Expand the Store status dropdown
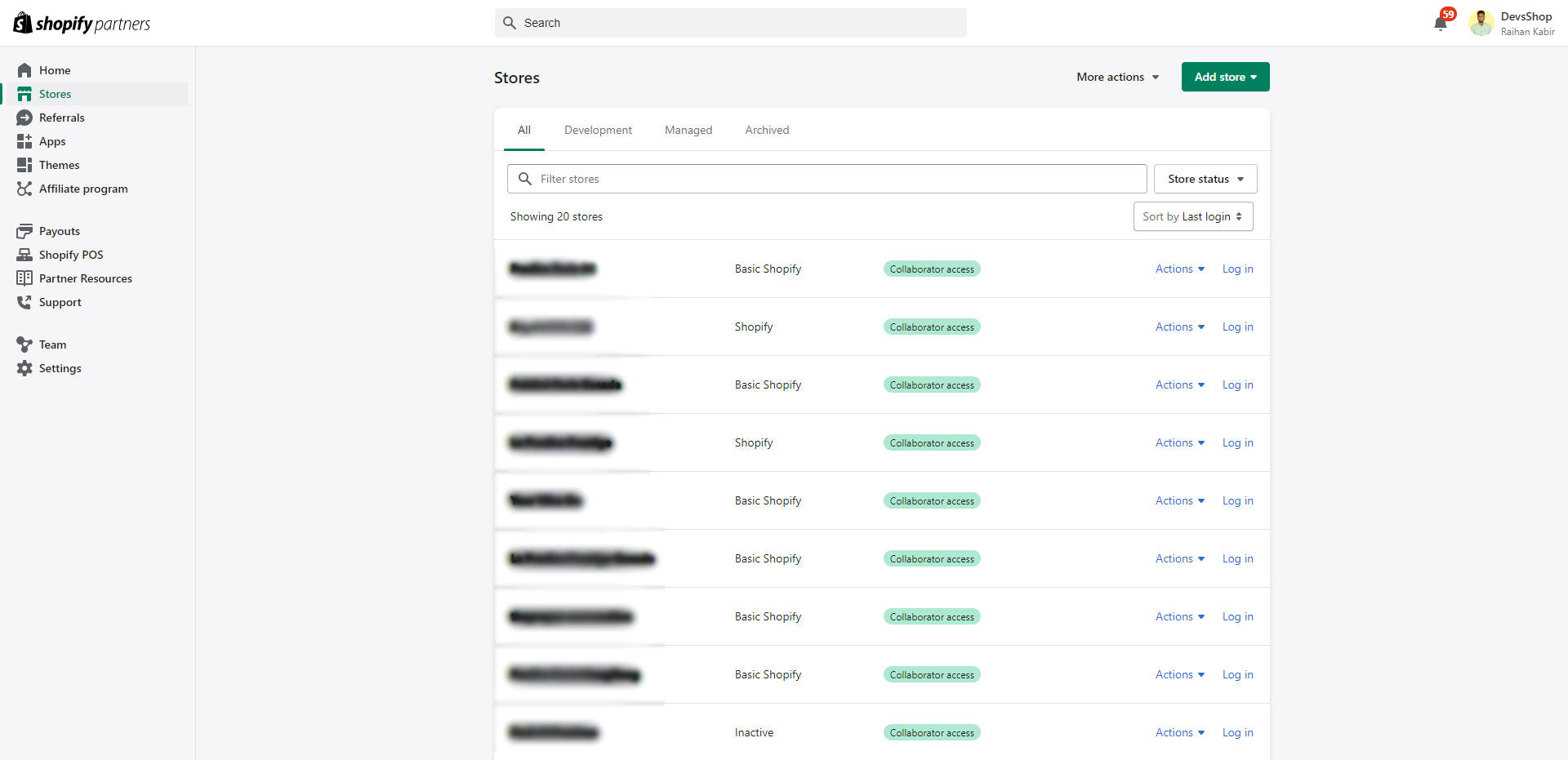The height and width of the screenshot is (760, 1568). 1205,179
